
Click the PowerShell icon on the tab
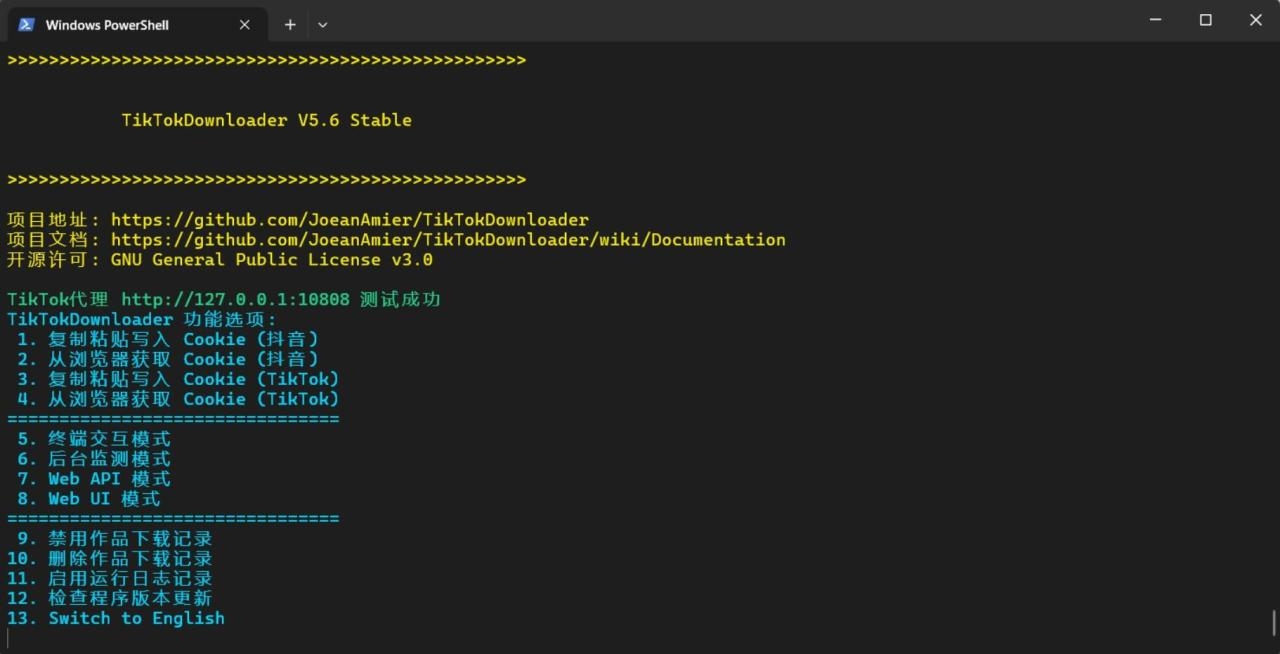(x=26, y=25)
